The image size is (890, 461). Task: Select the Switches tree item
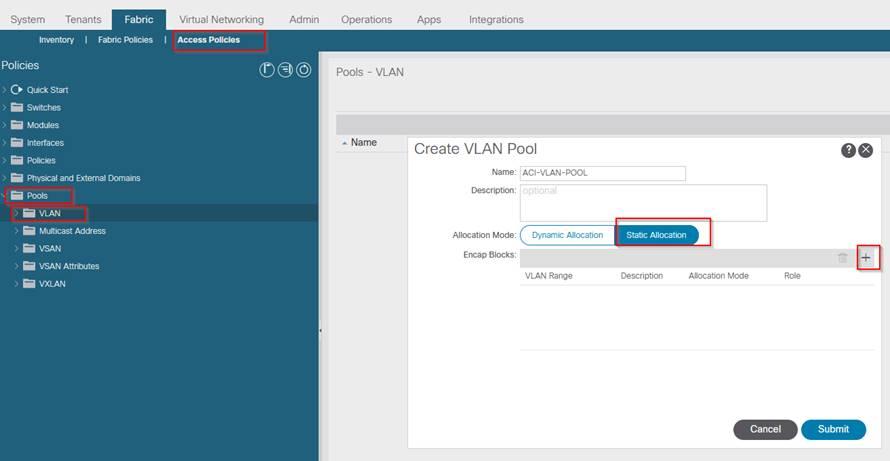(x=44, y=107)
